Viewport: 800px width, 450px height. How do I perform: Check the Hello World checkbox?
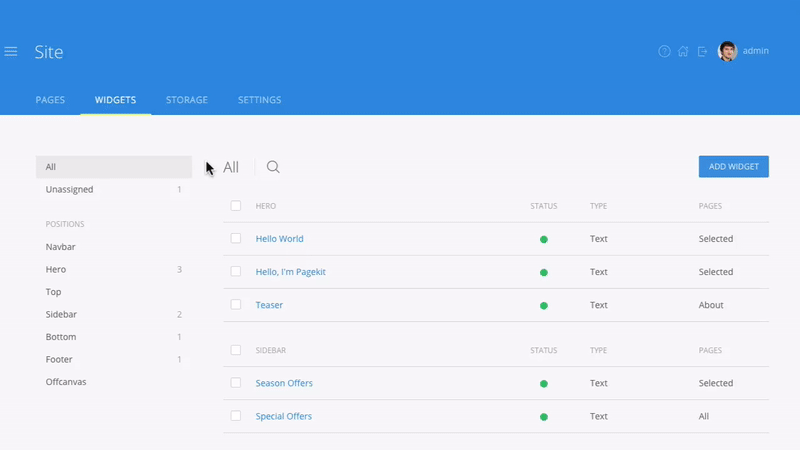click(x=236, y=239)
